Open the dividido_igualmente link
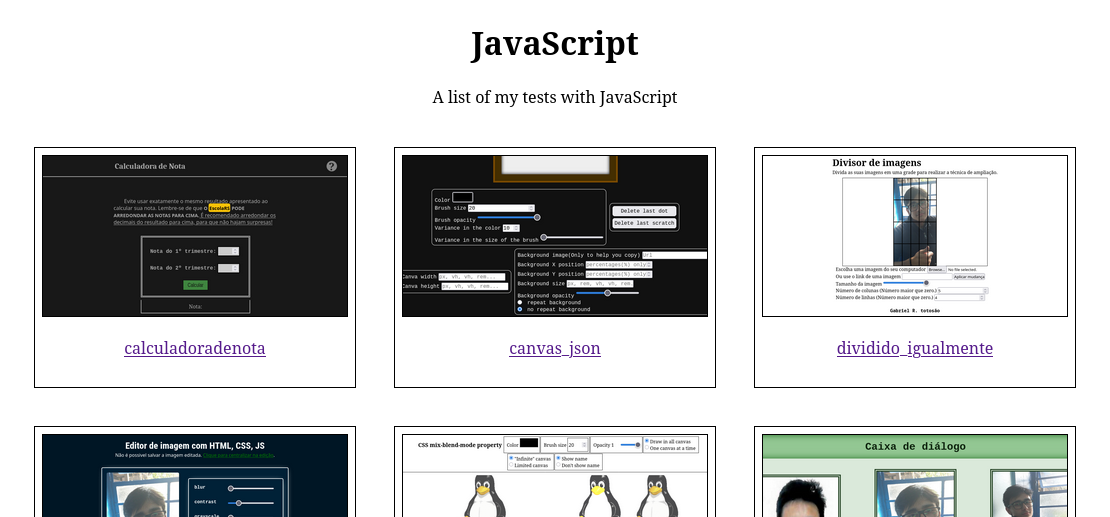 [915, 348]
